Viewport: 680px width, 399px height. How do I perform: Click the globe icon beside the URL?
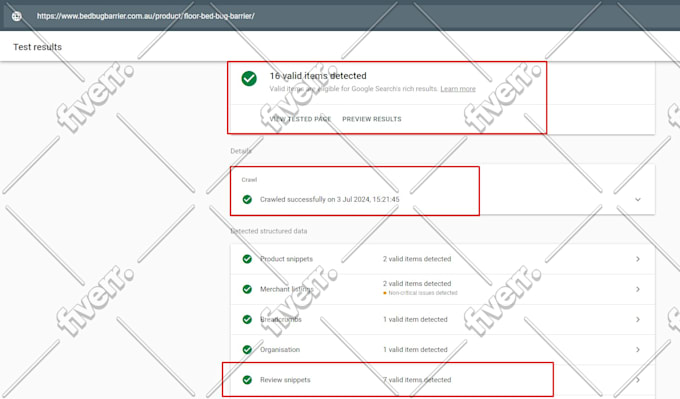pyautogui.click(x=16, y=16)
